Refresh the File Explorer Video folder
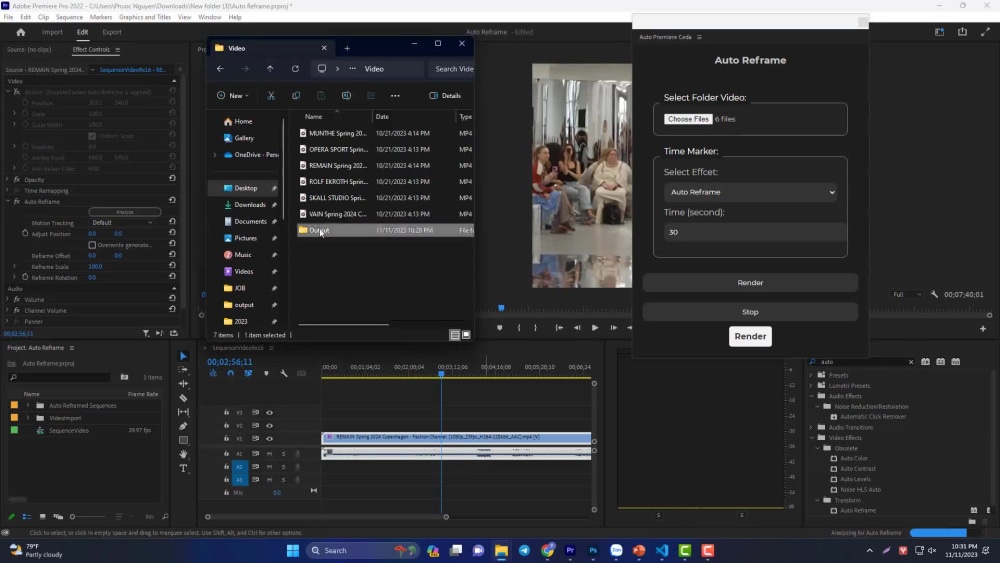Viewport: 1000px width, 563px height. coord(295,69)
